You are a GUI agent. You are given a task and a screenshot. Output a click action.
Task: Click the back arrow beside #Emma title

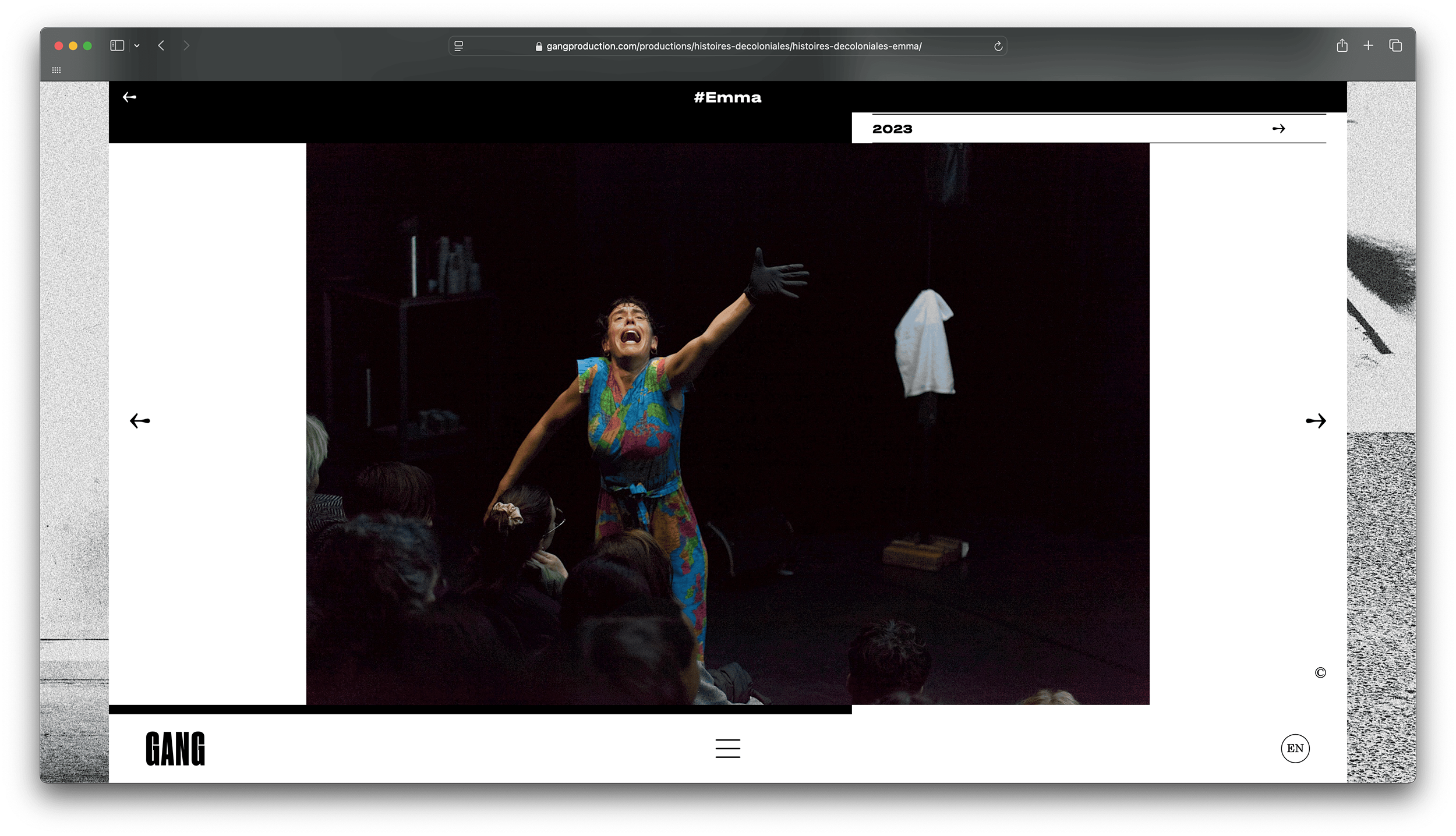(129, 97)
